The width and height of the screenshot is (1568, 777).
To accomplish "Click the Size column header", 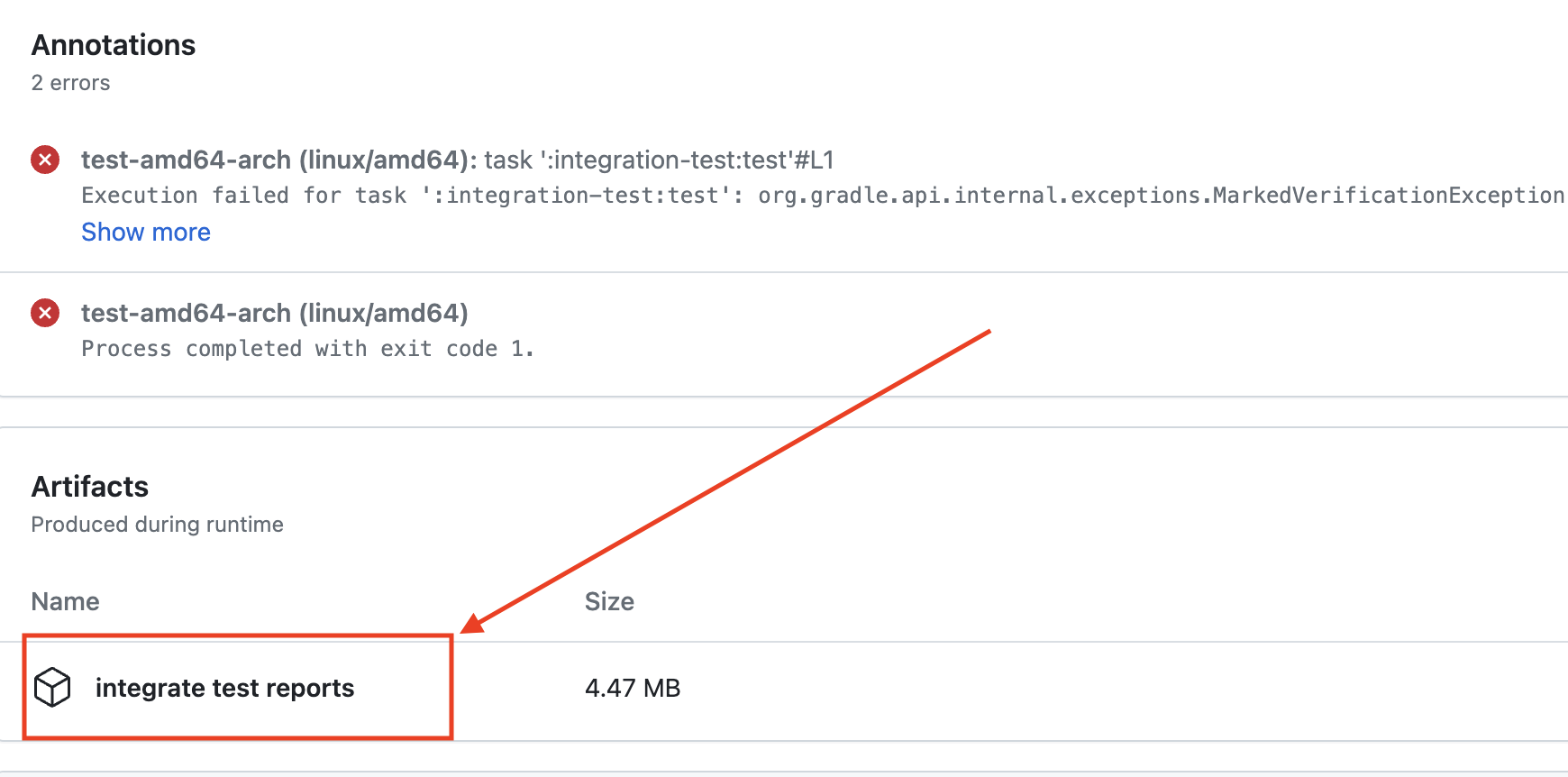I will coord(609,602).
